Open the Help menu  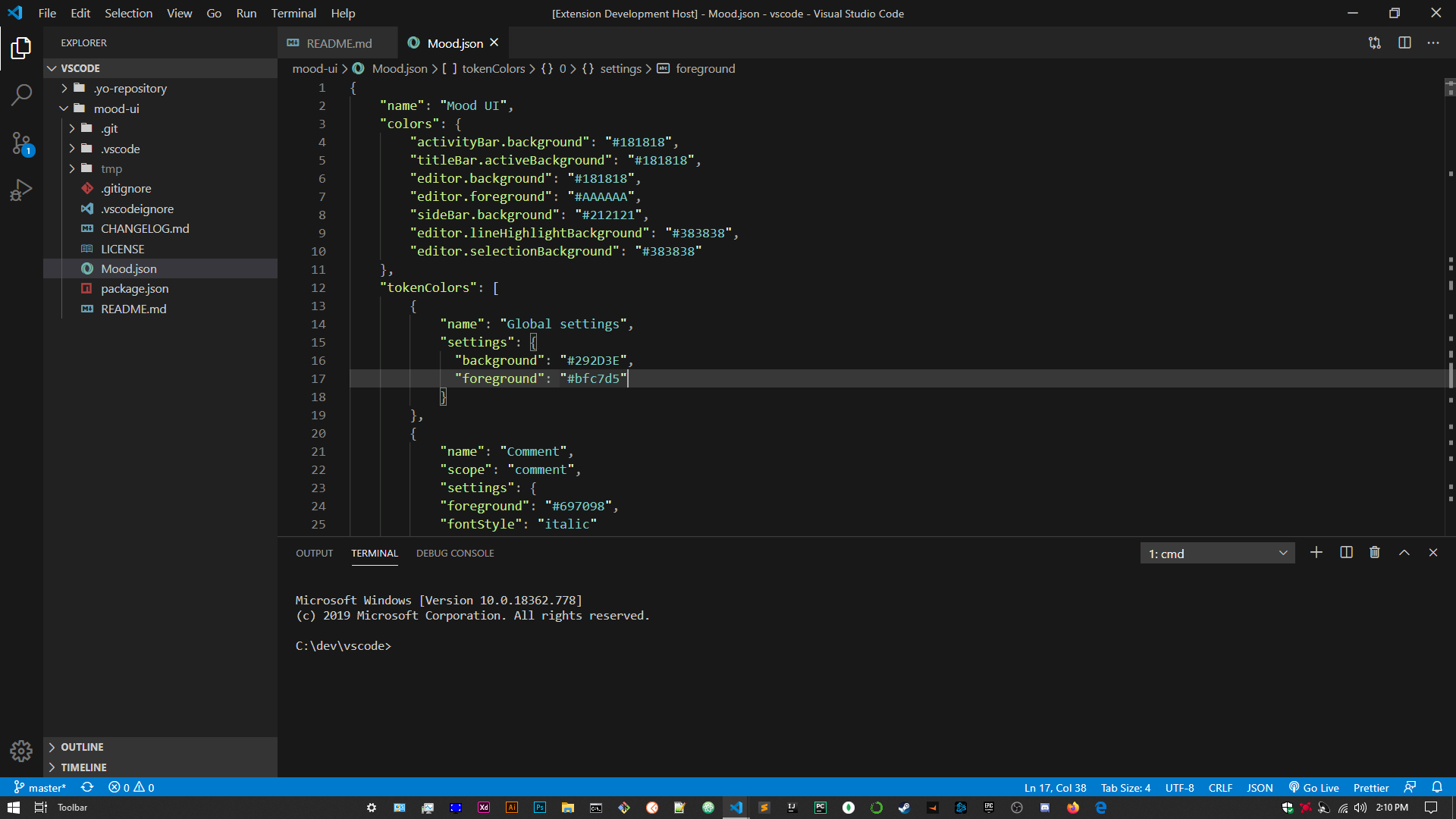click(343, 13)
